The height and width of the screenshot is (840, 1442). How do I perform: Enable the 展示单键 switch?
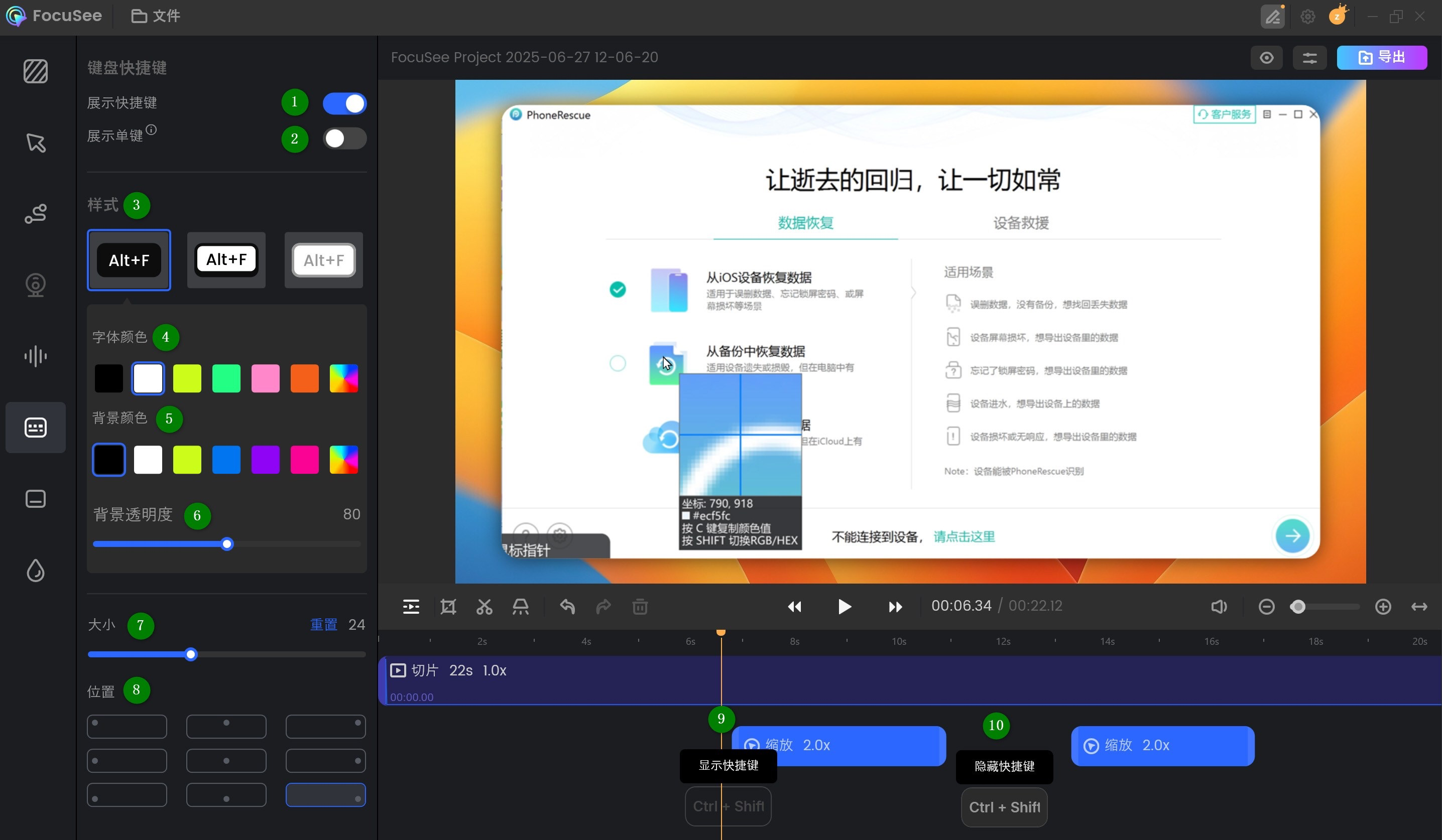[344, 138]
